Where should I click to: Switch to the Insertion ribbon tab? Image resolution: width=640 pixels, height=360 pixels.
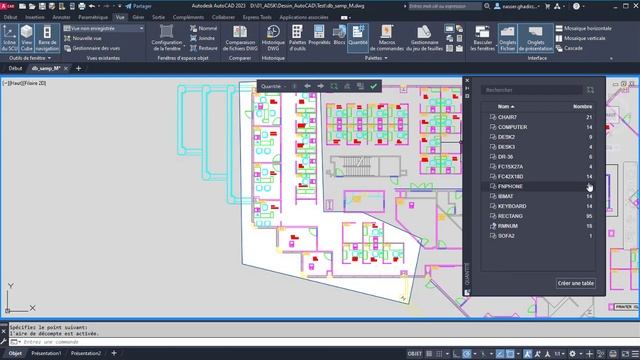tap(35, 18)
